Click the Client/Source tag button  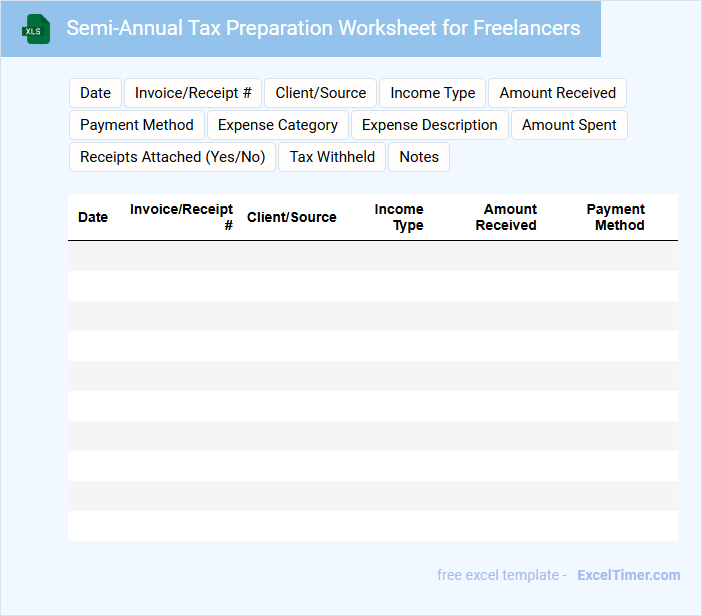321,93
